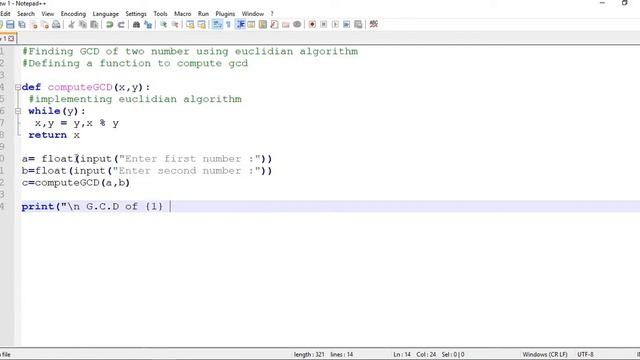Click the Paste icon in toolbar

pyautogui.click(x=94, y=24)
